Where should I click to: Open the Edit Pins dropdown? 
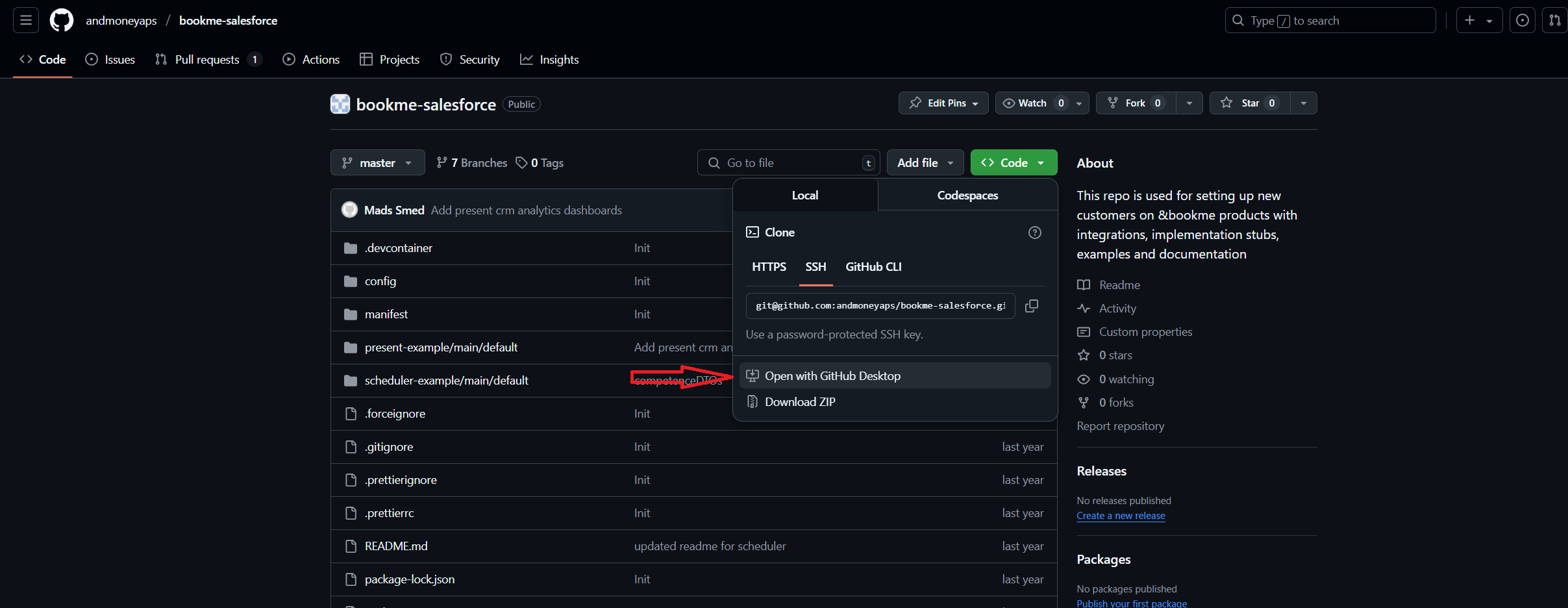[x=943, y=103]
